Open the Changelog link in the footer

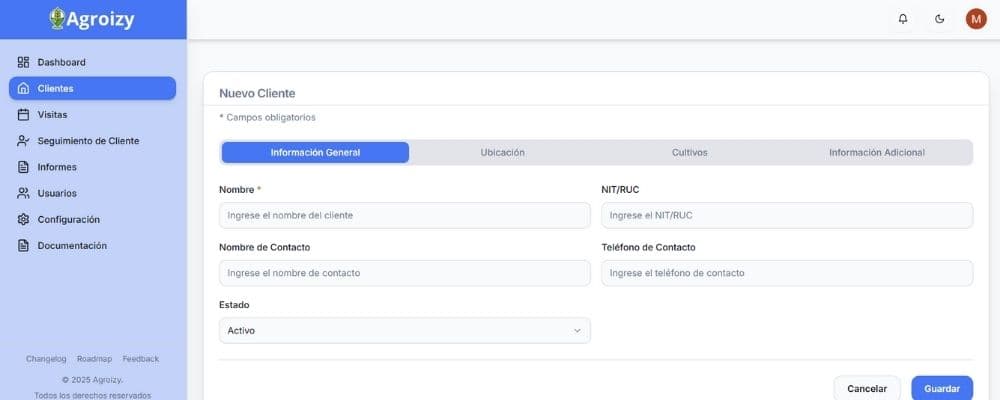click(46, 358)
